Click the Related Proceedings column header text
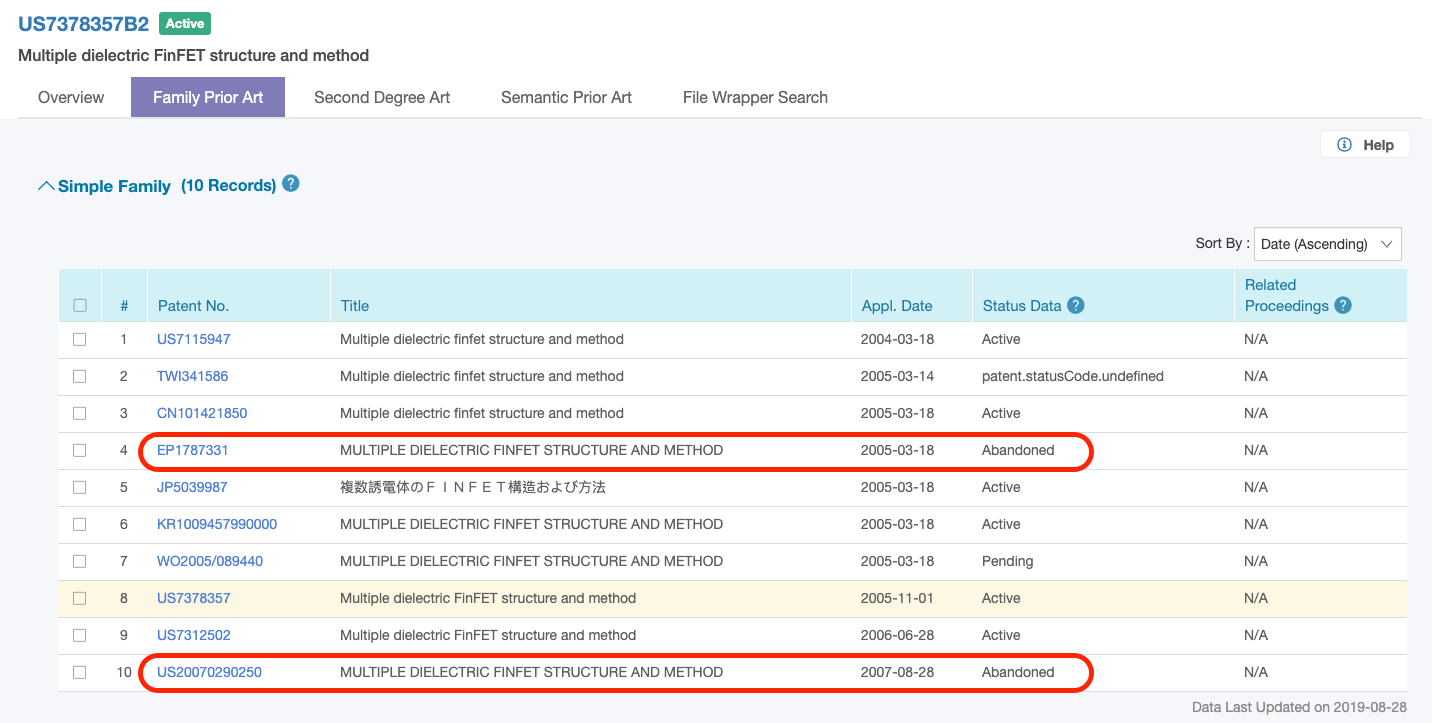The width and height of the screenshot is (1432, 723). click(x=1287, y=295)
